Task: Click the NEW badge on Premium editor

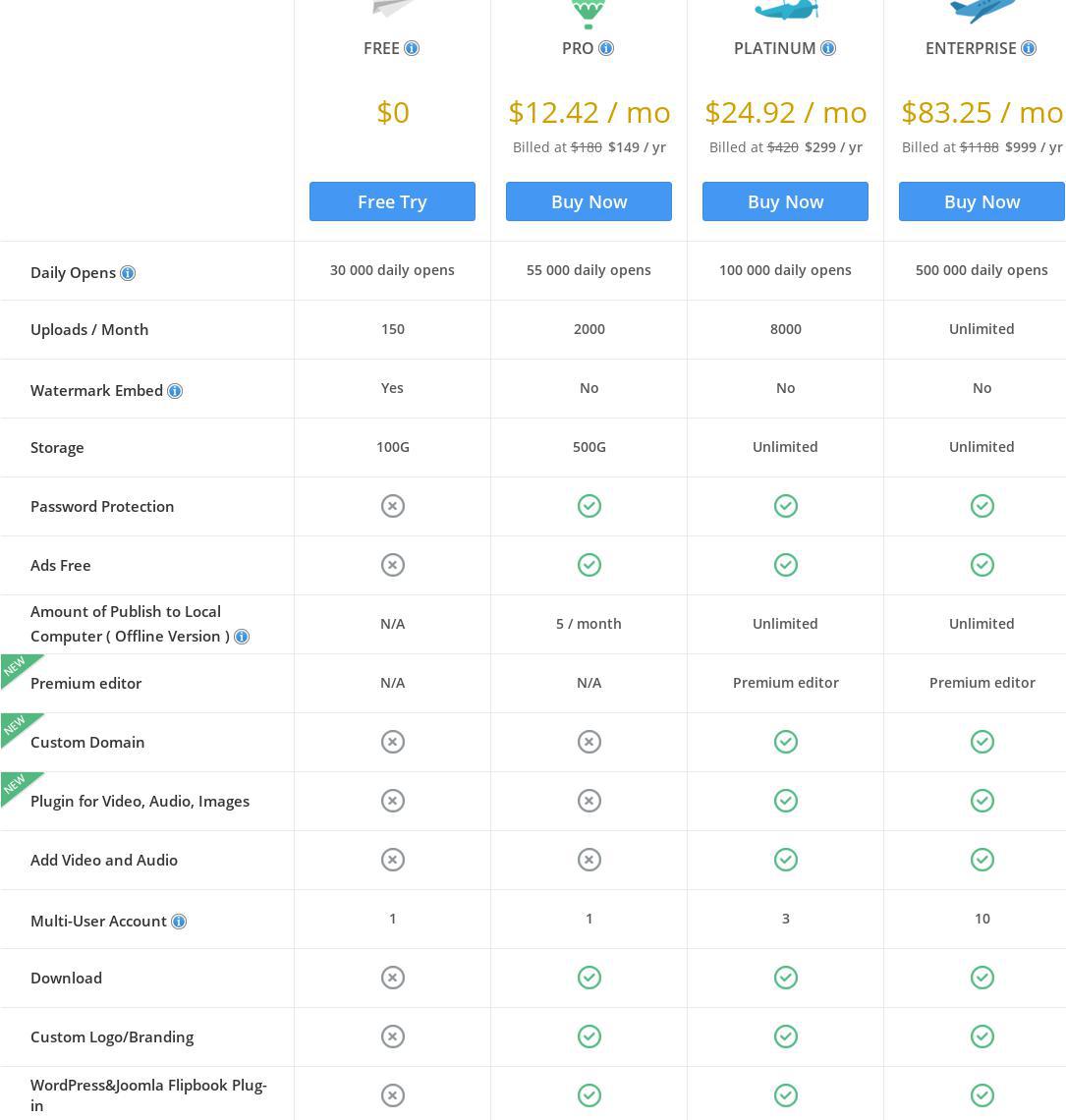Action: click(x=16, y=667)
